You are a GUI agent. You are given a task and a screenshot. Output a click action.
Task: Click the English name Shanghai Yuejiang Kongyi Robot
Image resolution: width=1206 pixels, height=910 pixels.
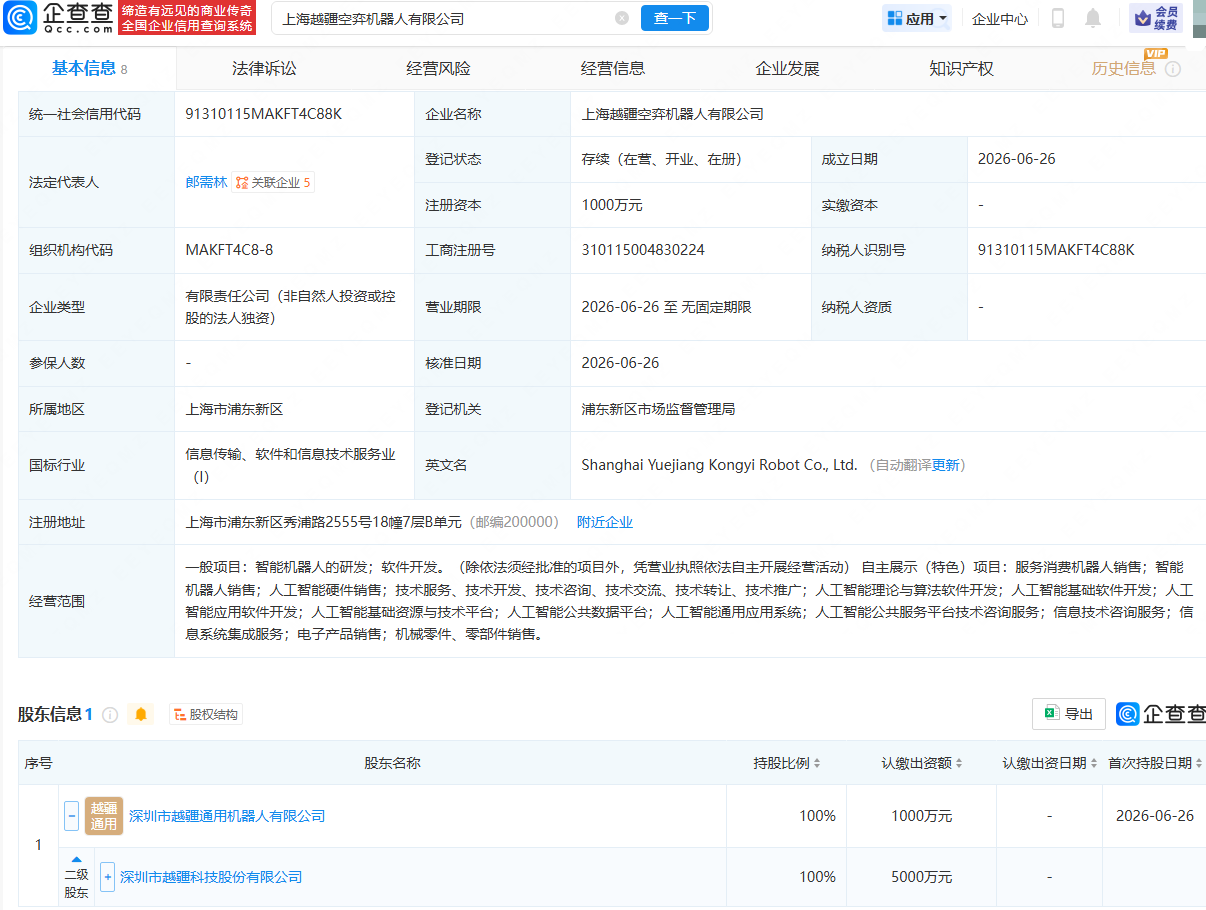tap(719, 465)
